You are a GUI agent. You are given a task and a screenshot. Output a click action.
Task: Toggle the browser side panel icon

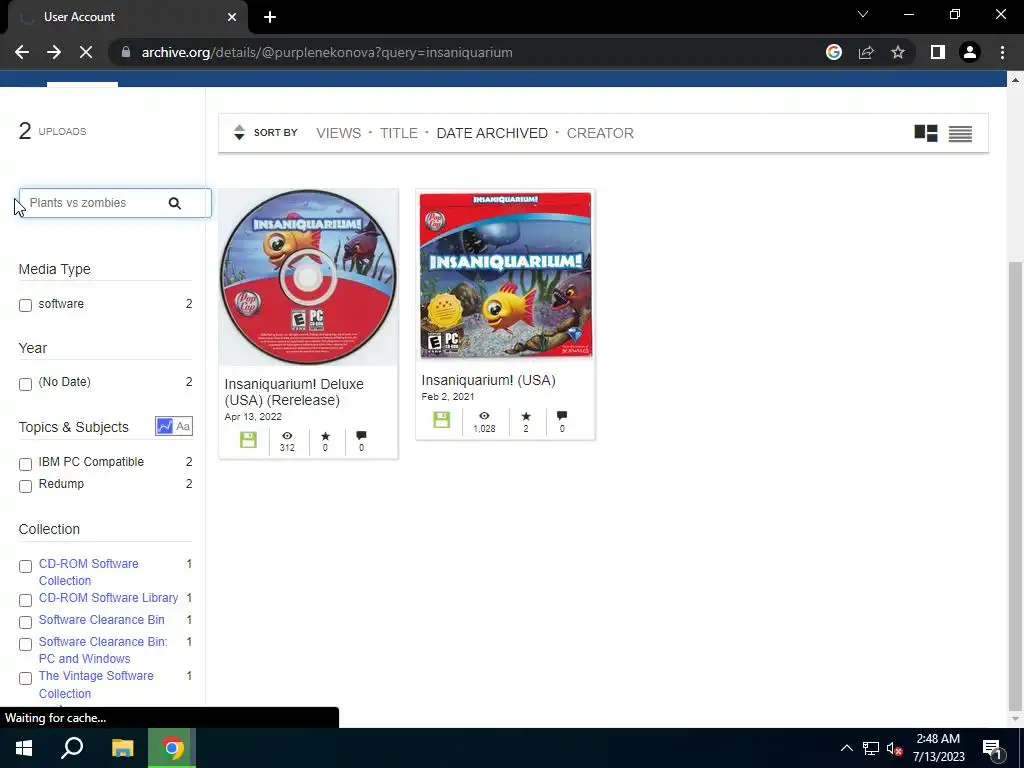[x=938, y=52]
